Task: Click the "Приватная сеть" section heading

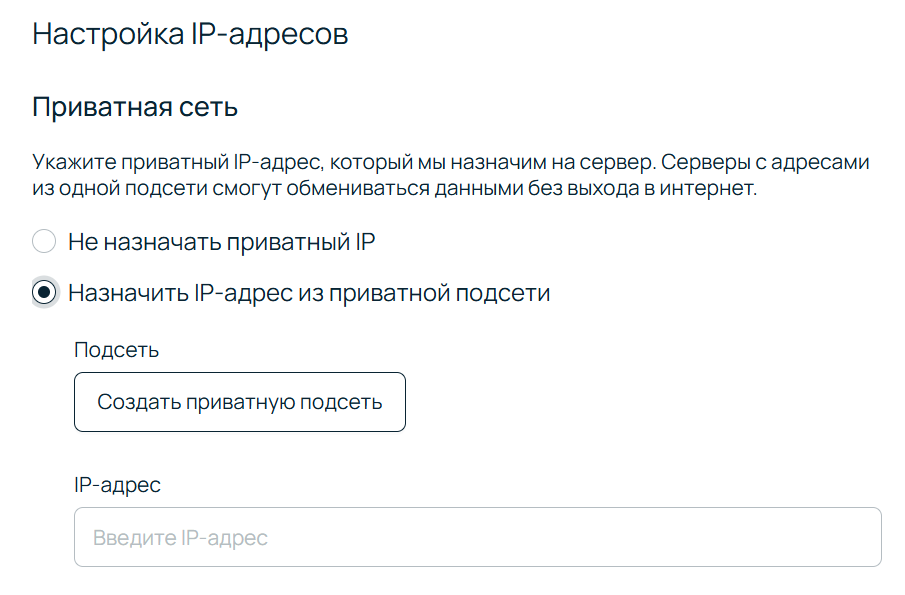Action: [x=135, y=107]
